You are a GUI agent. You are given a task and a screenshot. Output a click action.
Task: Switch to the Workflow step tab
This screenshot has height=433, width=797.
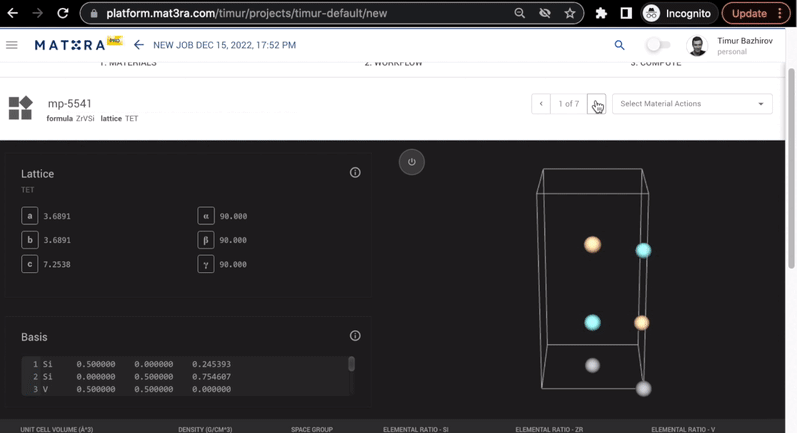click(393, 64)
